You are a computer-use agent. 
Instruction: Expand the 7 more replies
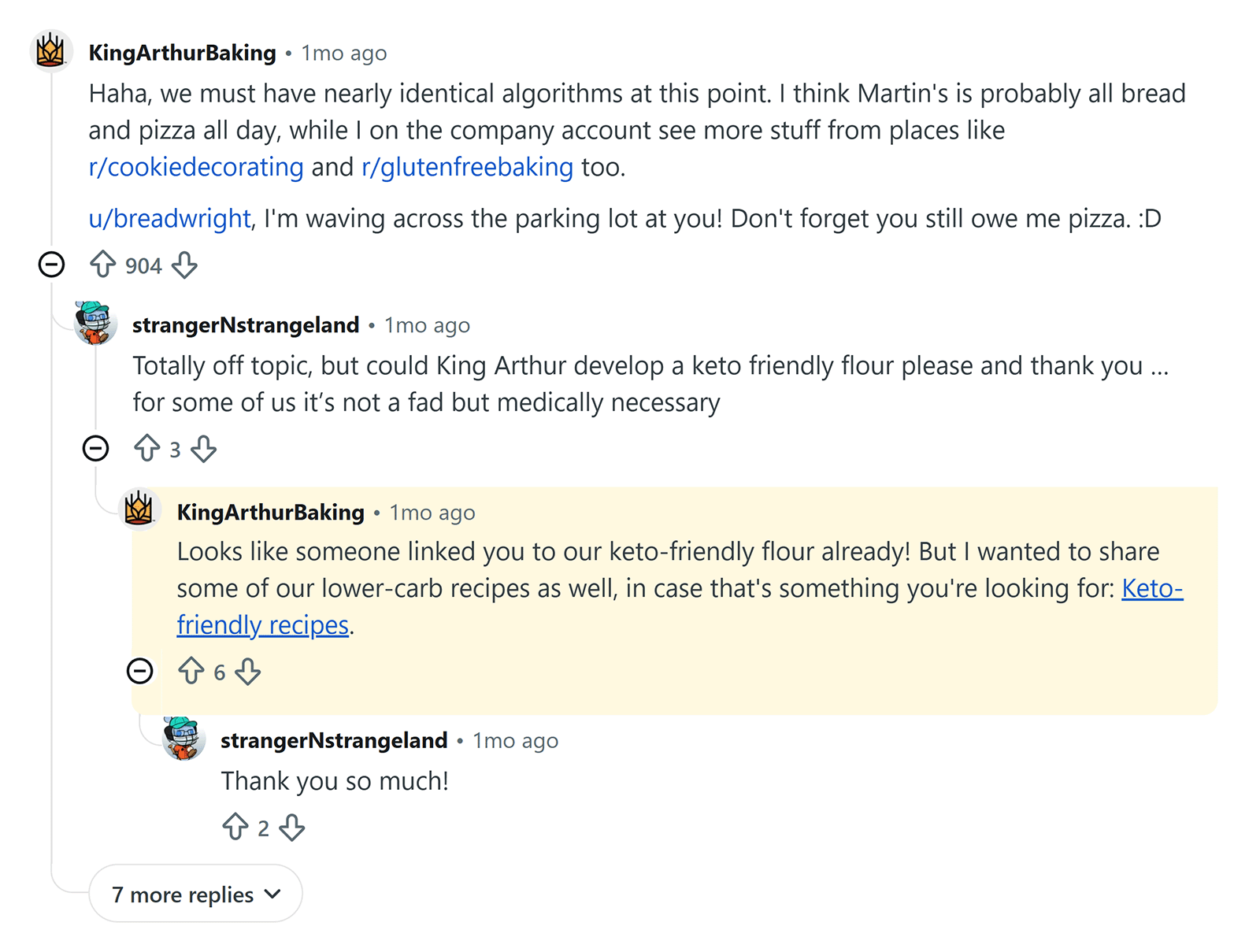pos(195,894)
